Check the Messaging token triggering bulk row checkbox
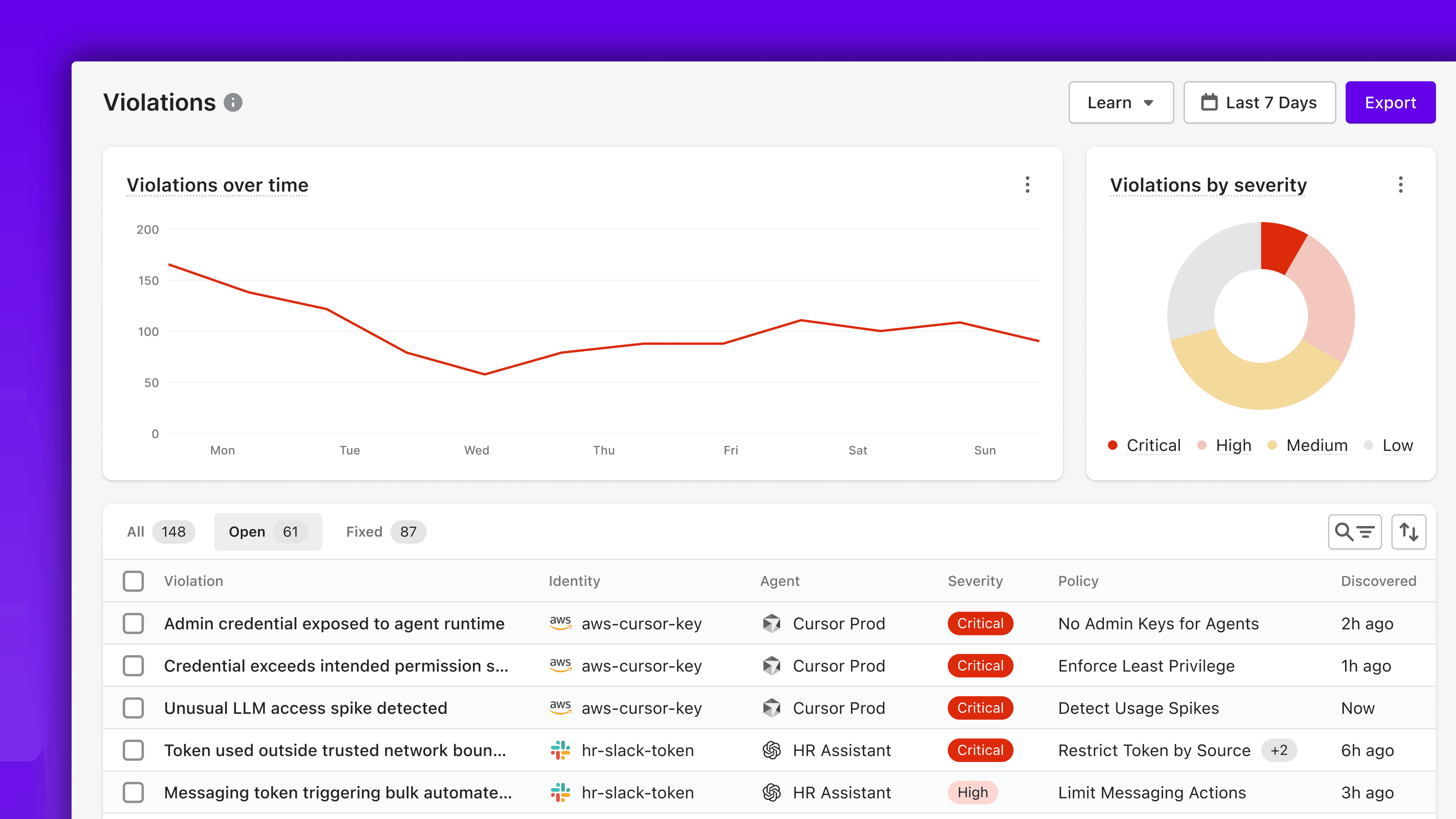 133,793
